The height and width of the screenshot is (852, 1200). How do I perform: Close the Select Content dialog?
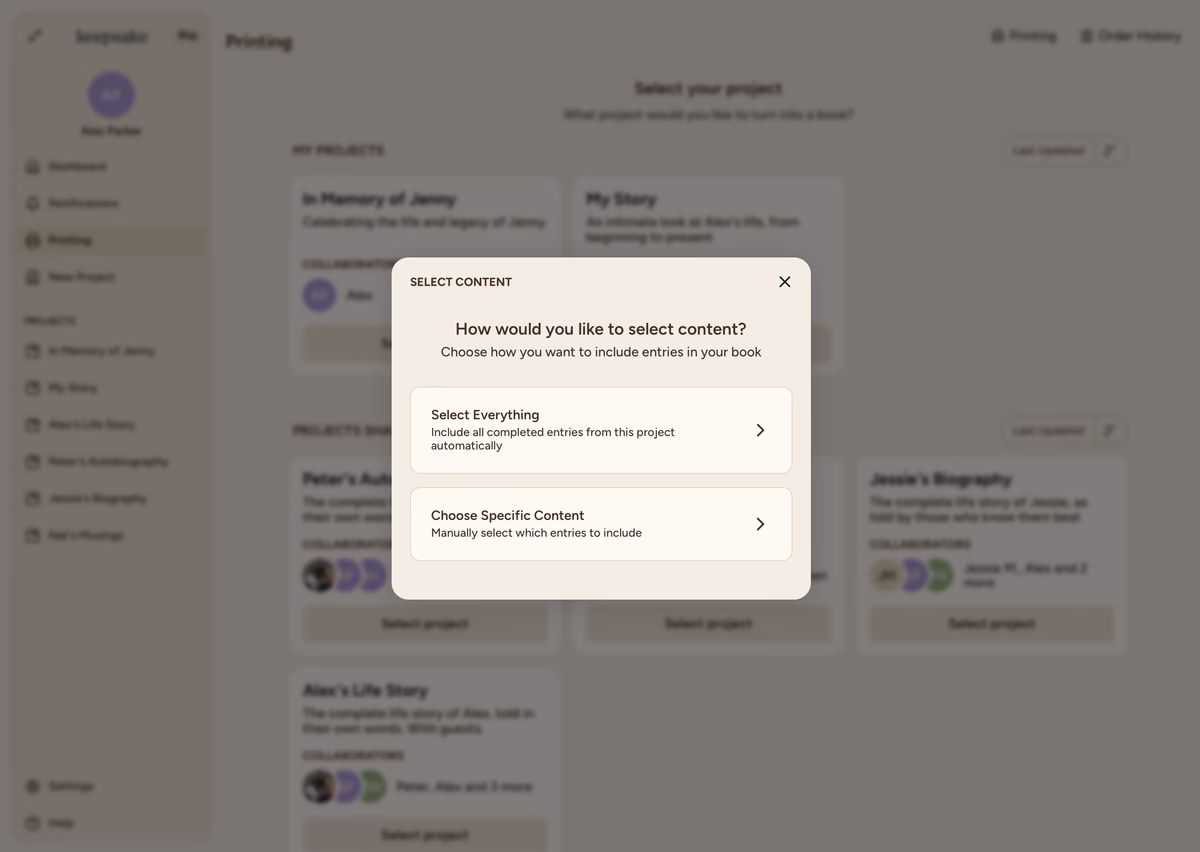(785, 282)
